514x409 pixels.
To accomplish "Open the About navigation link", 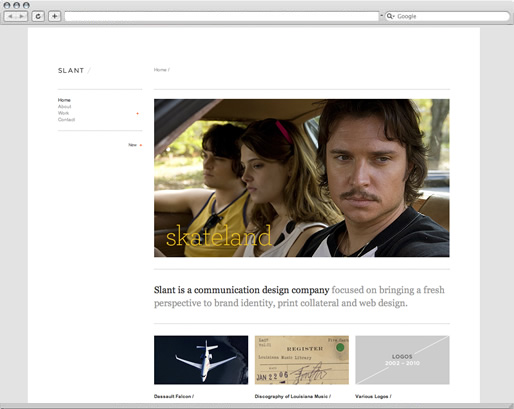I will tap(64, 106).
